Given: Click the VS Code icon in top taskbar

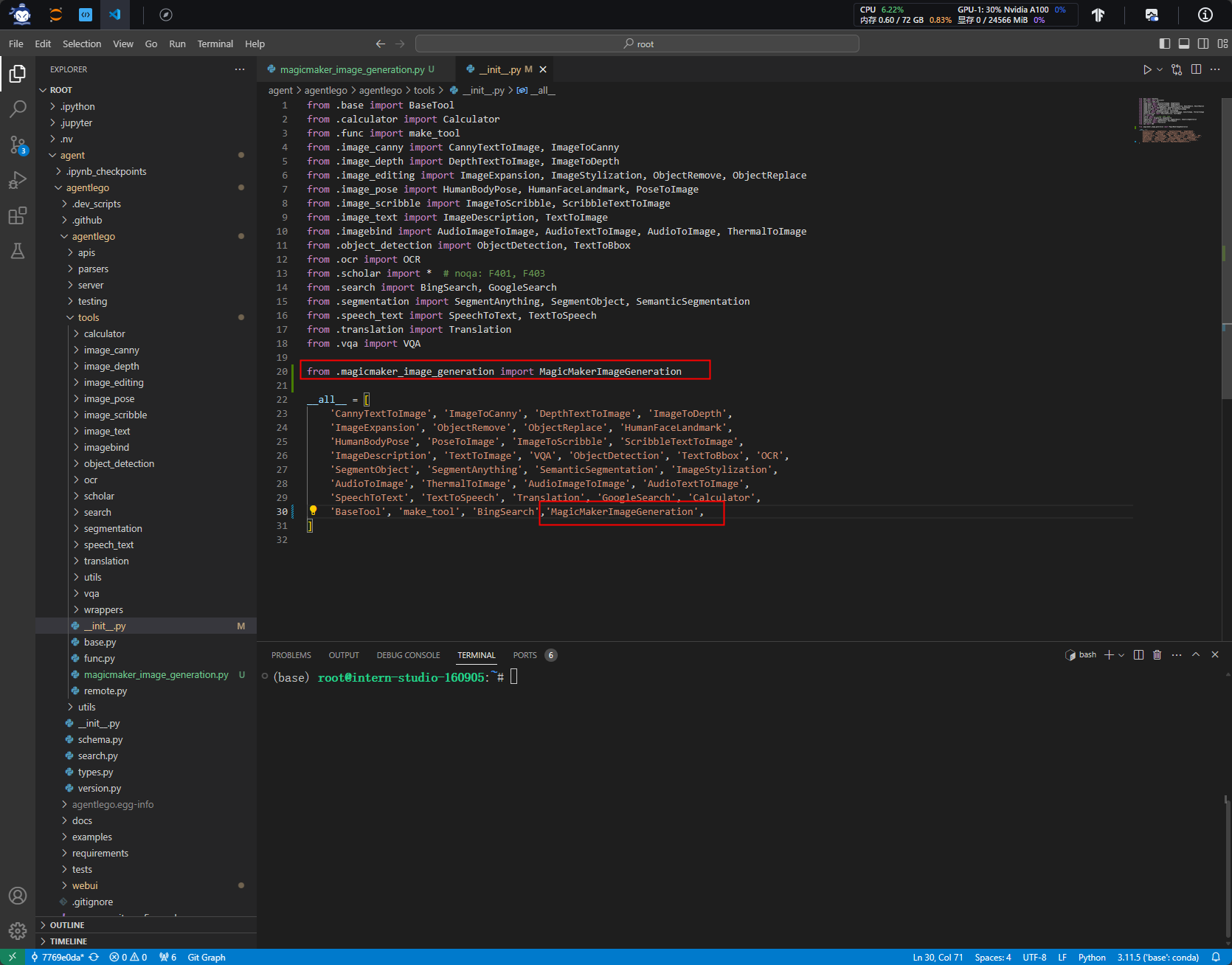Looking at the screenshot, I should (x=114, y=15).
